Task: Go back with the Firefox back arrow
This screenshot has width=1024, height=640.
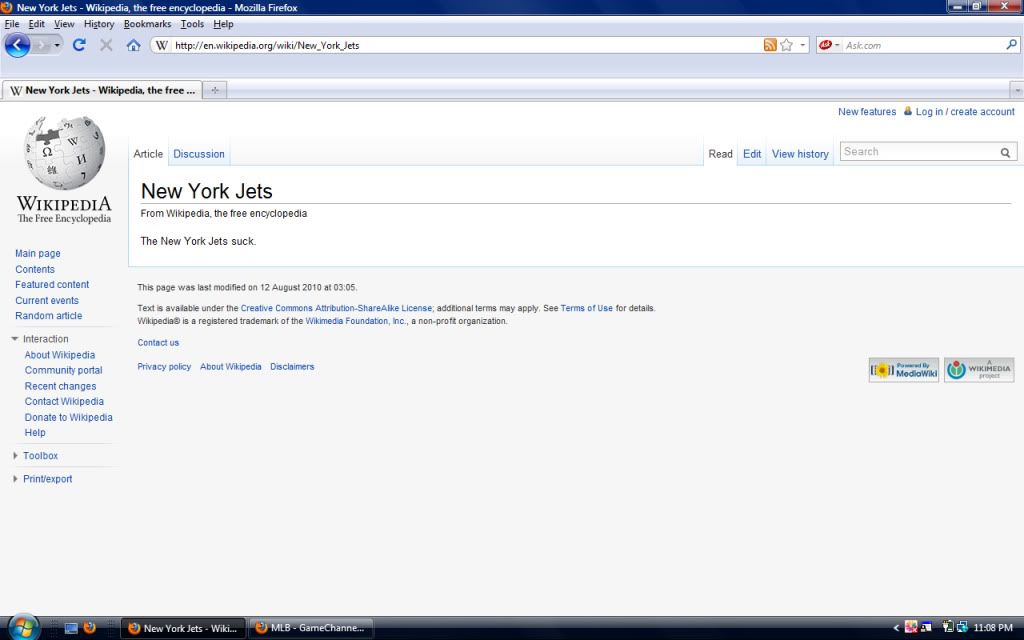Action: 18,45
